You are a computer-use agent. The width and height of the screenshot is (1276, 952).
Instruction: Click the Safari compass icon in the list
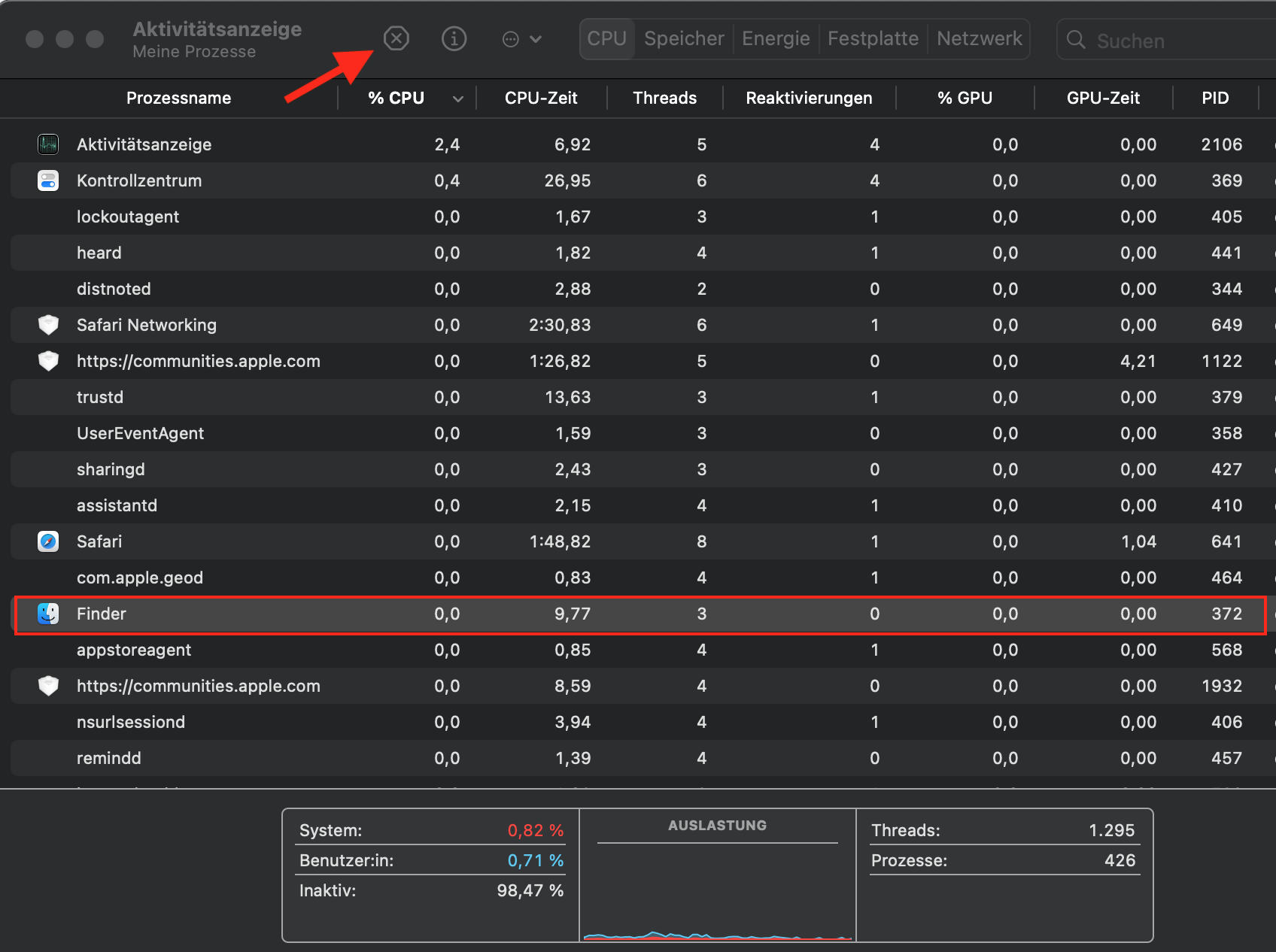coord(48,541)
